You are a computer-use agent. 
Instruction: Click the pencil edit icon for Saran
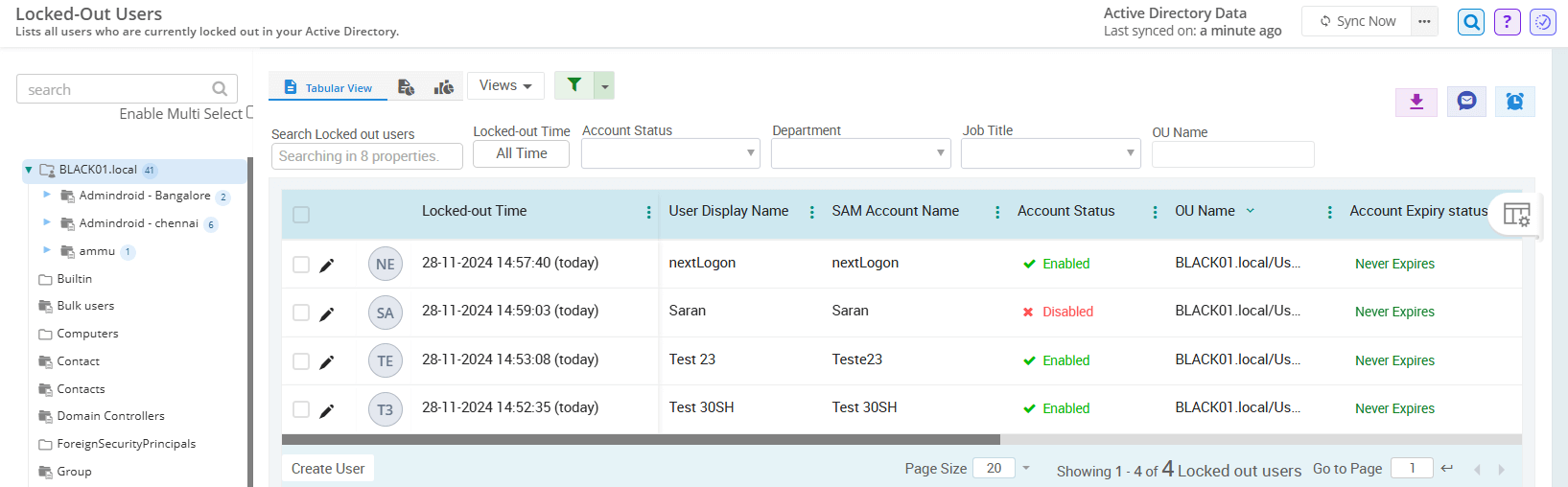click(x=327, y=313)
